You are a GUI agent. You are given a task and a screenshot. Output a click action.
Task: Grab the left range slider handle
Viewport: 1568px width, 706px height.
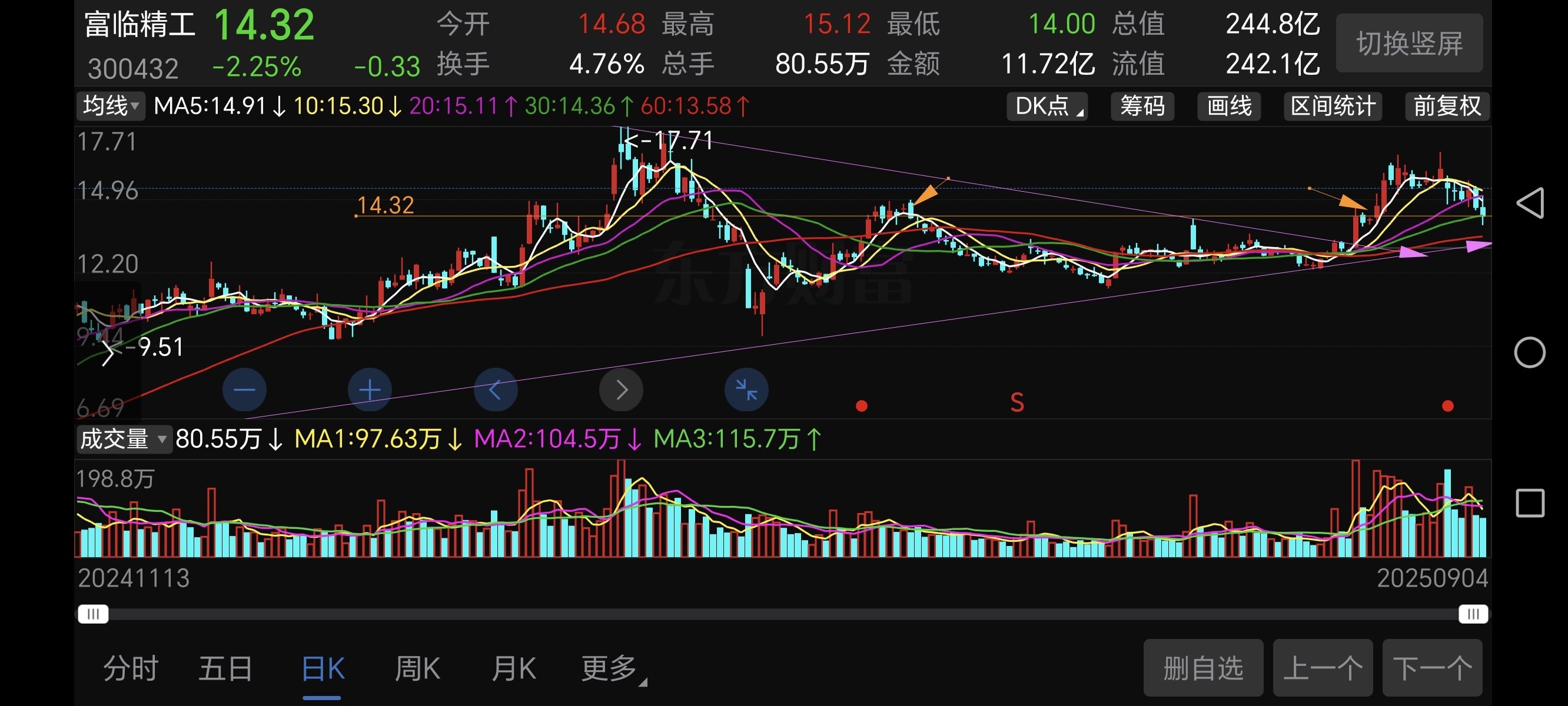93,614
